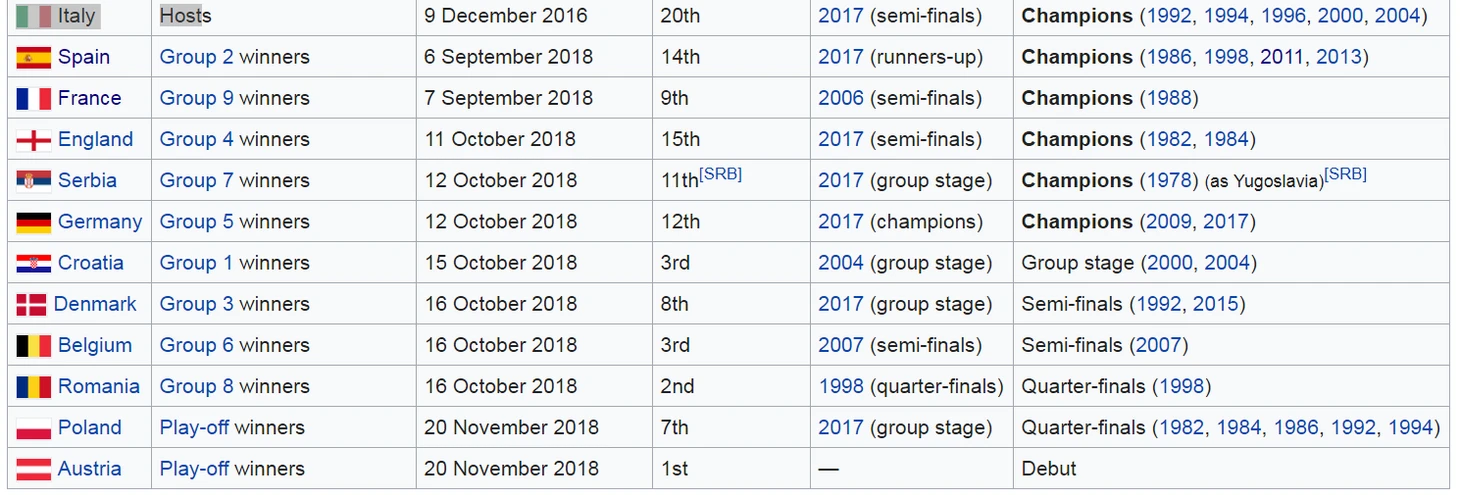The image size is (1460, 495).
Task: Open the Poland team link
Action: click(x=89, y=427)
